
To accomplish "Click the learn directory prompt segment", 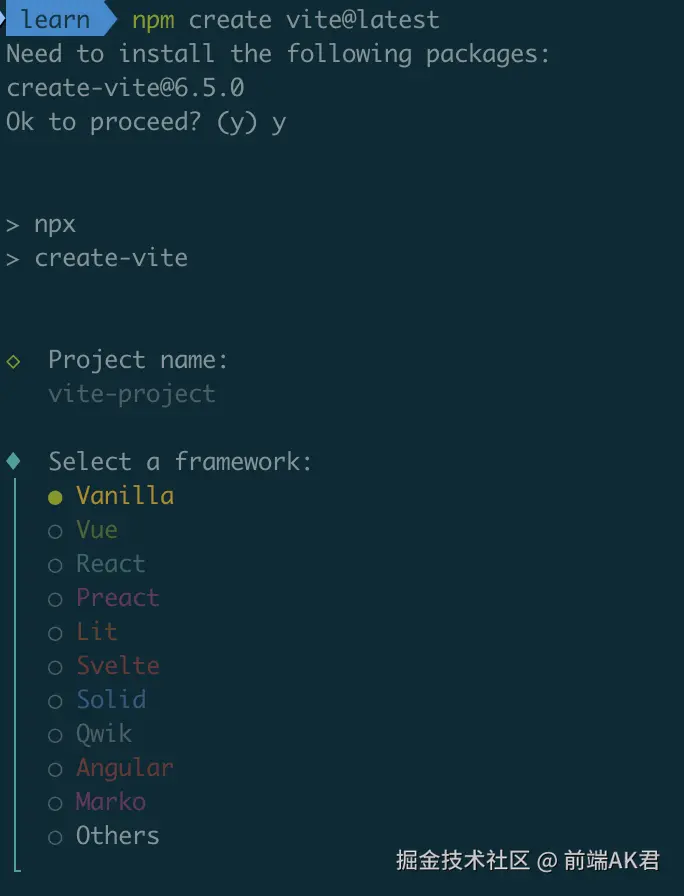I will [x=55, y=19].
